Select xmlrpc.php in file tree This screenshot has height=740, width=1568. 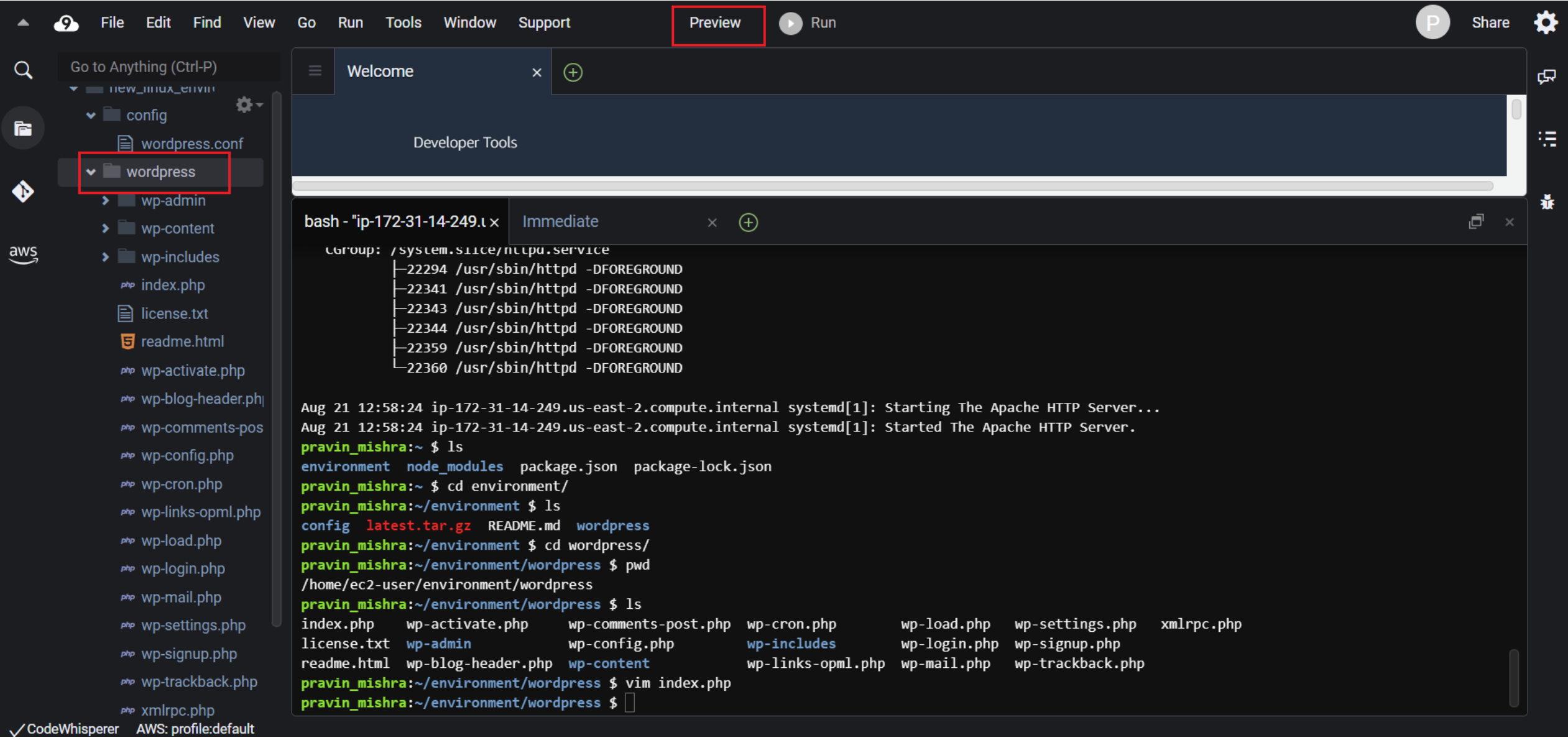(178, 710)
